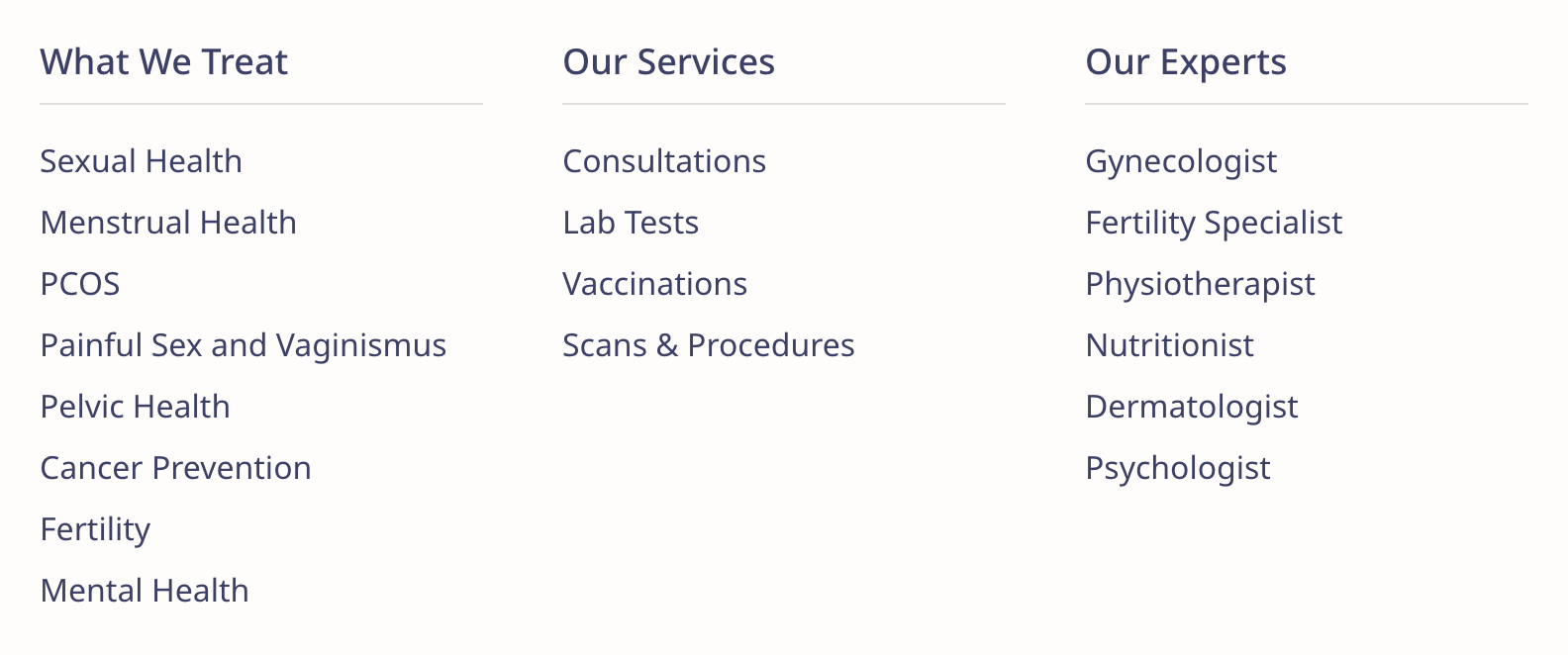Open the Fertility treatment link
Screen dimensions: 1568x655
pos(95,529)
